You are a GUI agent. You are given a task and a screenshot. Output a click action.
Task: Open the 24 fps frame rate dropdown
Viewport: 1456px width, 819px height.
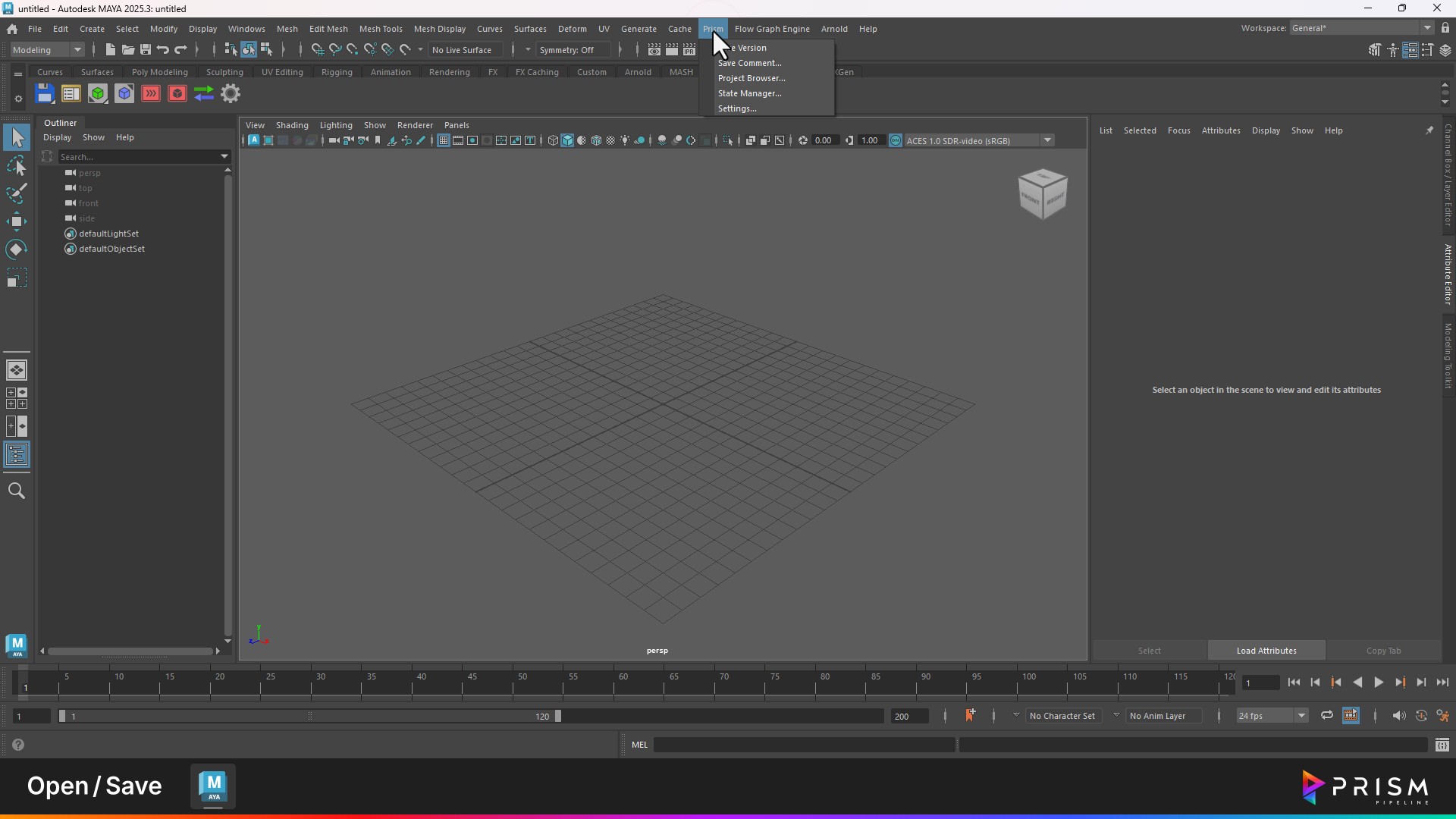point(1272,716)
